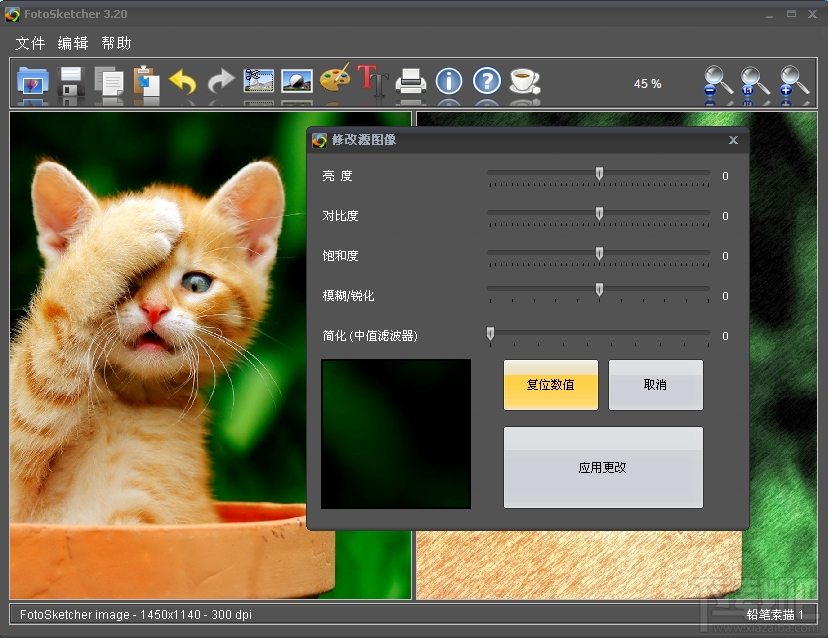Open drawing parameters via the palette icon
This screenshot has width=828, height=638.
335,79
